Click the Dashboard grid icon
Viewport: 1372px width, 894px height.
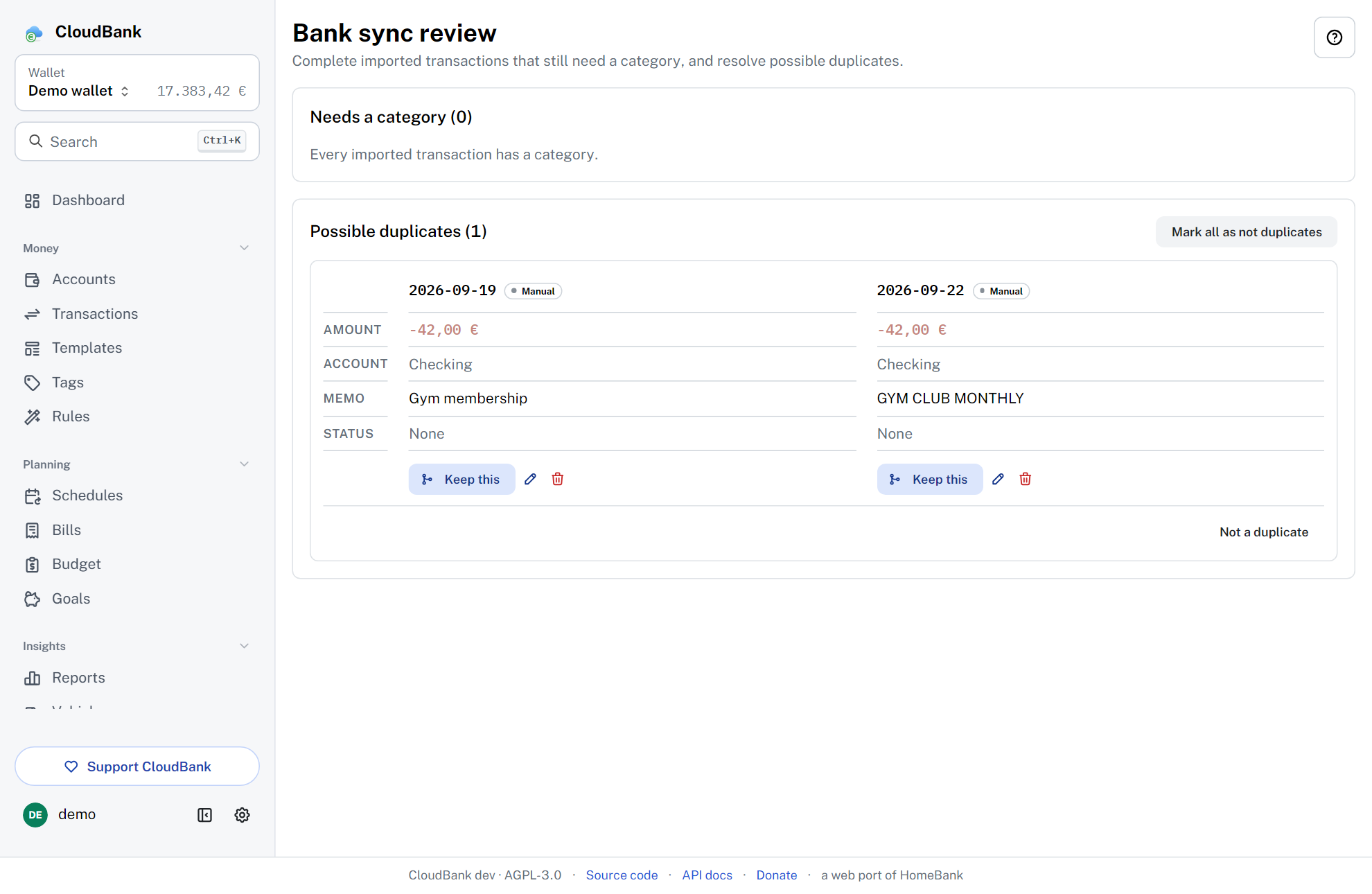pos(32,201)
